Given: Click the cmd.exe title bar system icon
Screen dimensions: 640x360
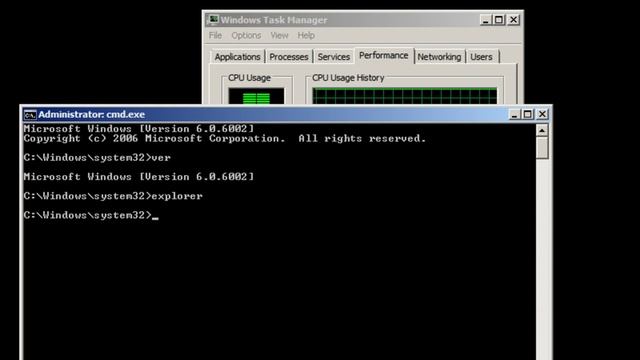Looking at the screenshot, I should tap(30, 115).
